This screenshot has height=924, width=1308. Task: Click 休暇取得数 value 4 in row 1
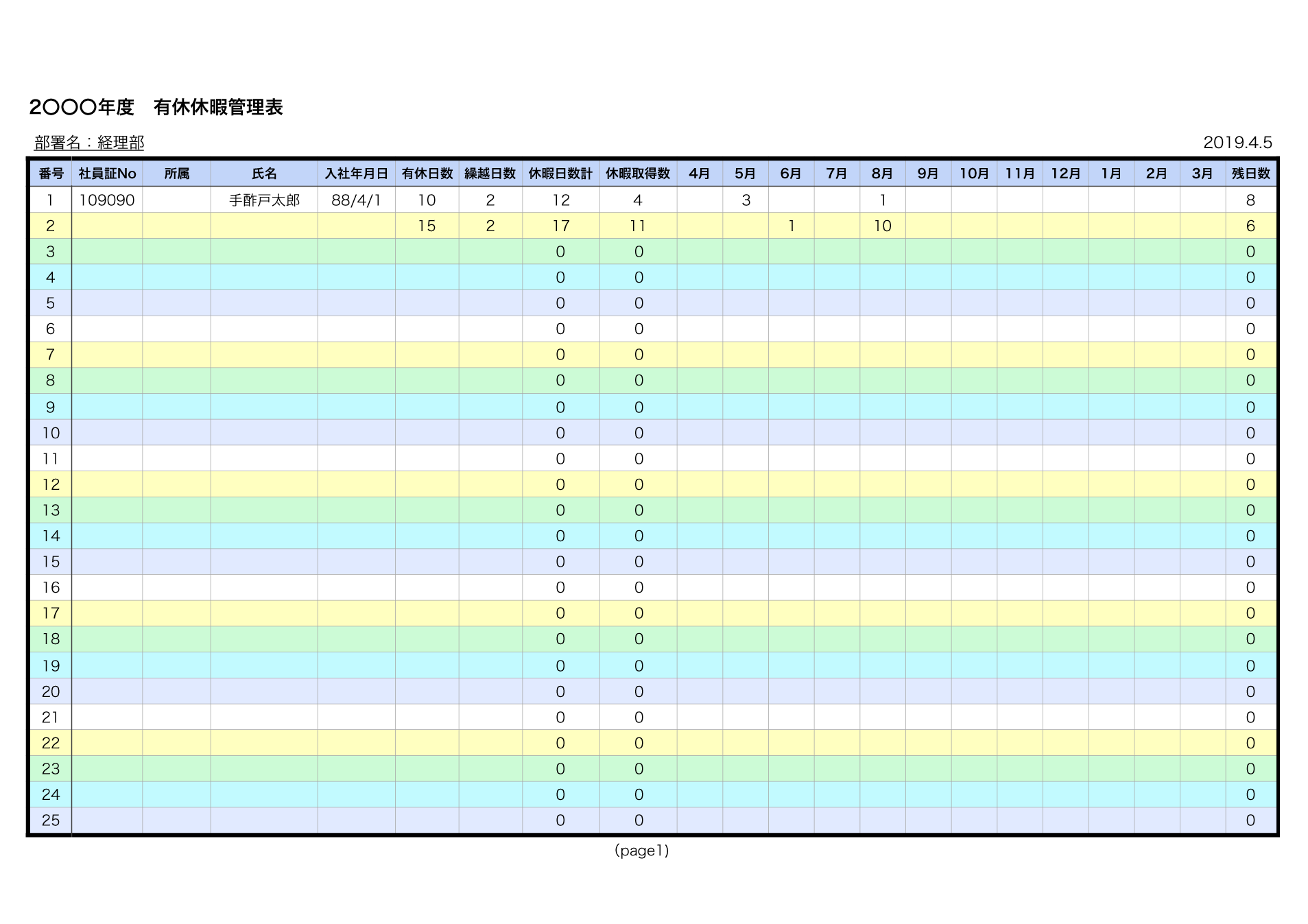click(638, 200)
